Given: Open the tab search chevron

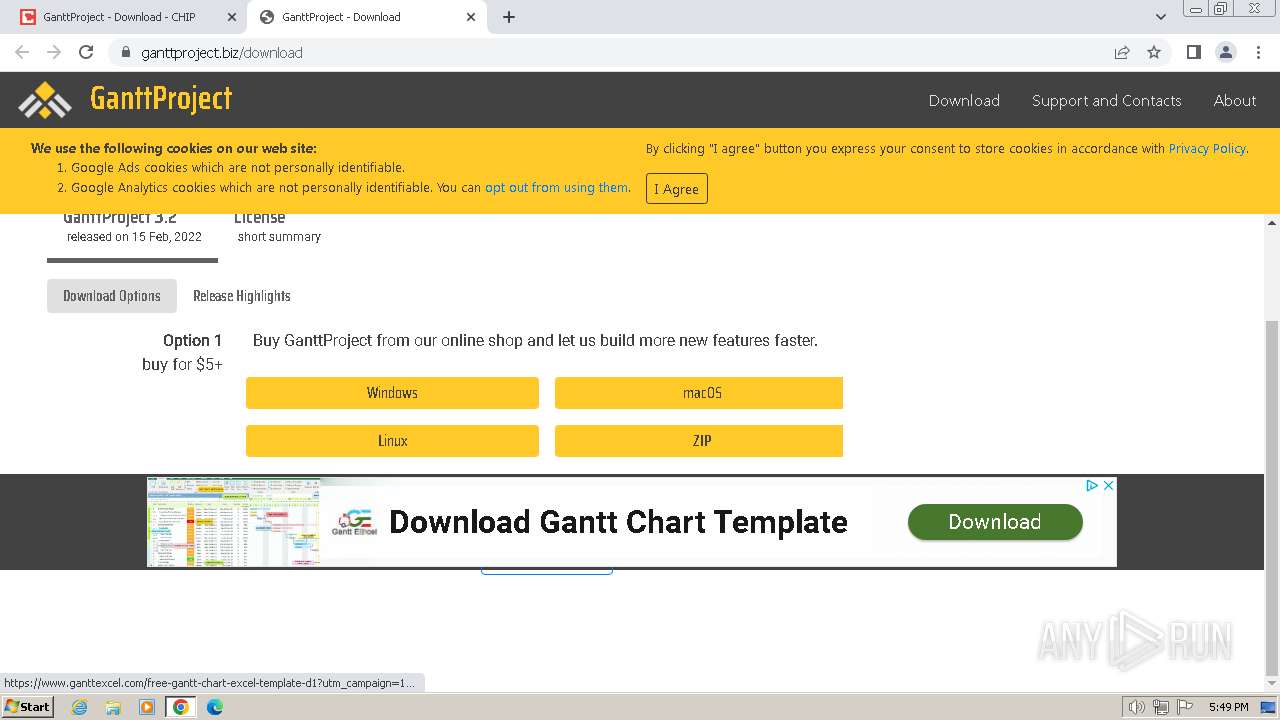Looking at the screenshot, I should (1161, 17).
